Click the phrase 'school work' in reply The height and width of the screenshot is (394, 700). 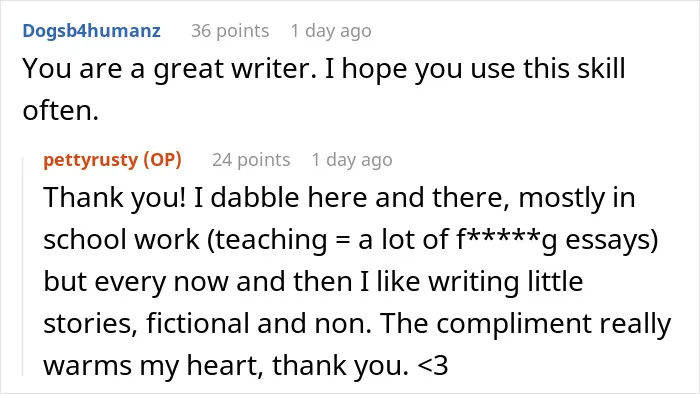point(121,239)
